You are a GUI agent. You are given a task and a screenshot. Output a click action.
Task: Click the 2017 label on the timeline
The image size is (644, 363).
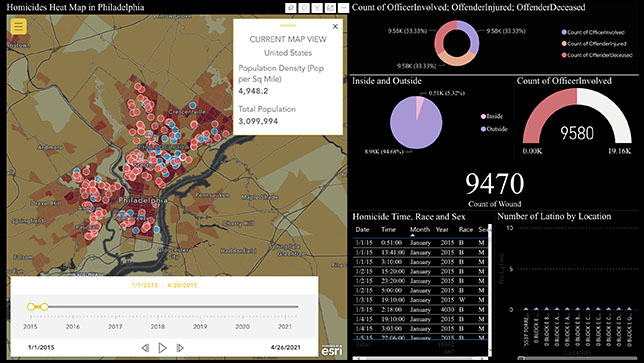click(115, 326)
